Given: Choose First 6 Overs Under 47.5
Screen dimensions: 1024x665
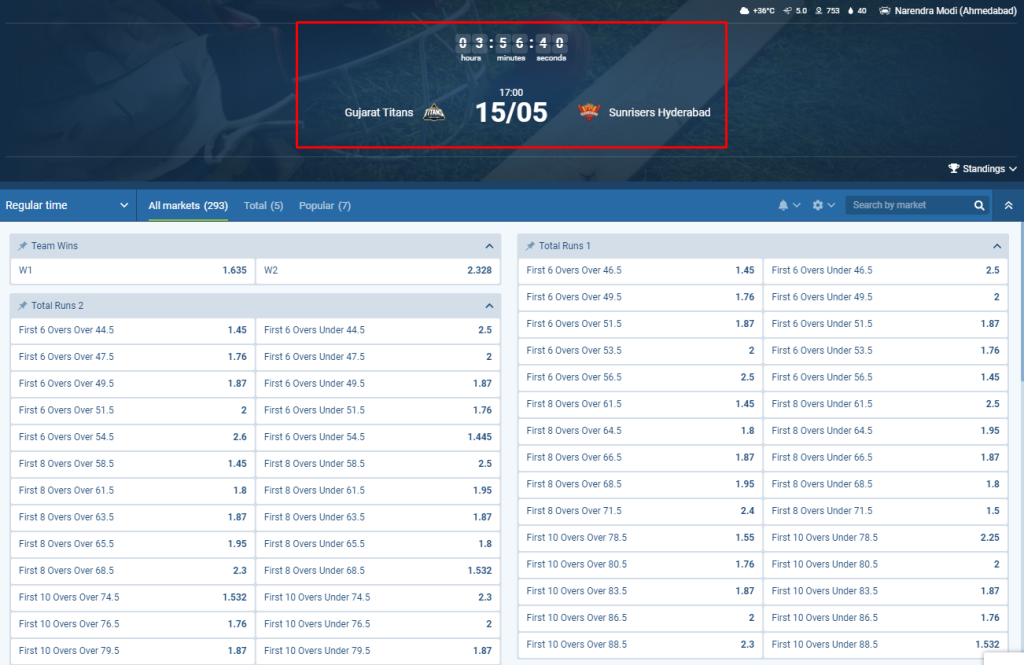Looking at the screenshot, I should (377, 357).
